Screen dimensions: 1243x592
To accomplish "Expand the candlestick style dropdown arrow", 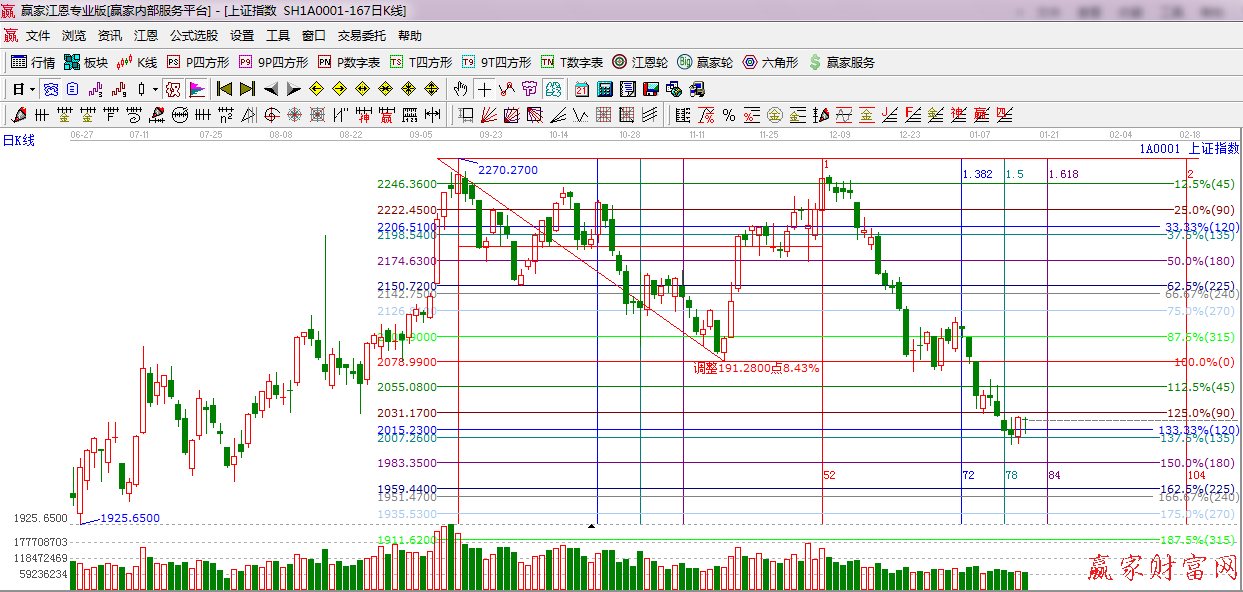I will 155,89.
